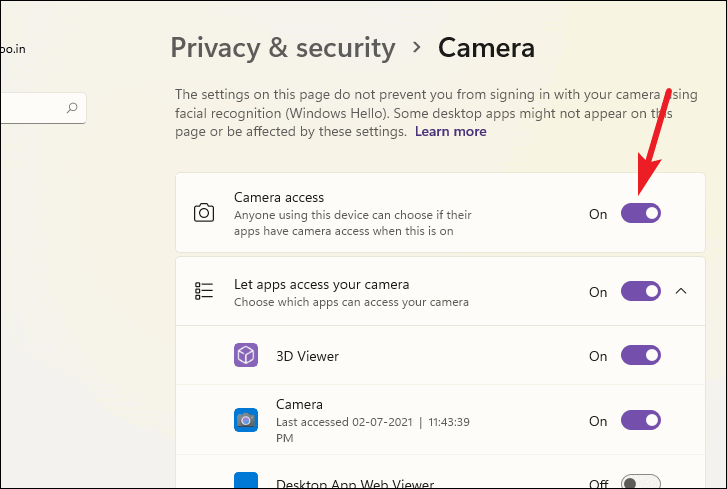Click the list icon beside Let apps access
The height and width of the screenshot is (489, 727).
(x=204, y=291)
